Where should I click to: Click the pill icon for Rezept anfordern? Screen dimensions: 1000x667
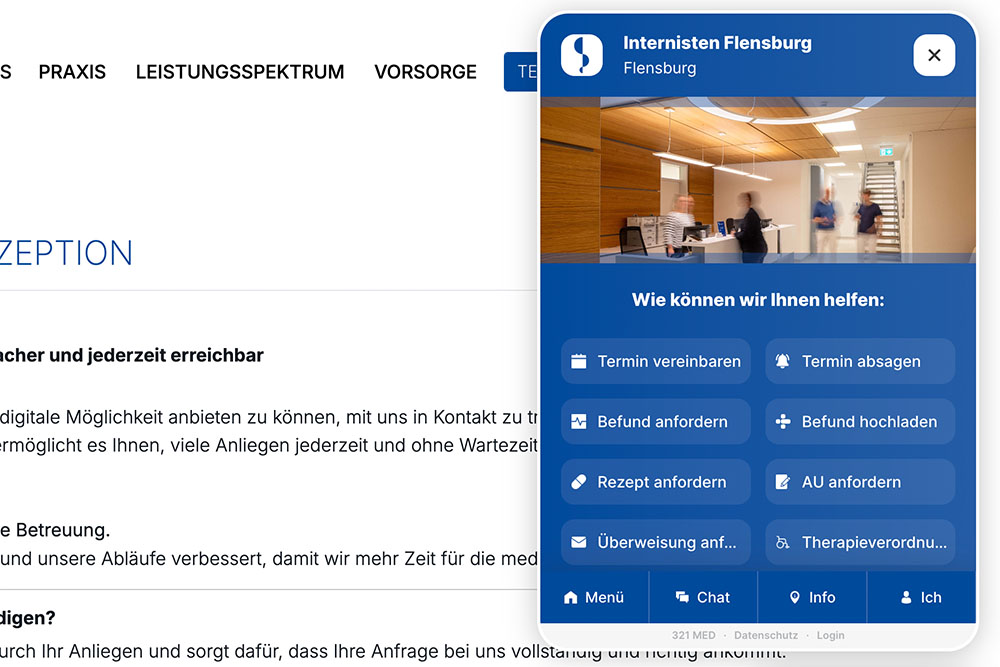click(x=579, y=482)
